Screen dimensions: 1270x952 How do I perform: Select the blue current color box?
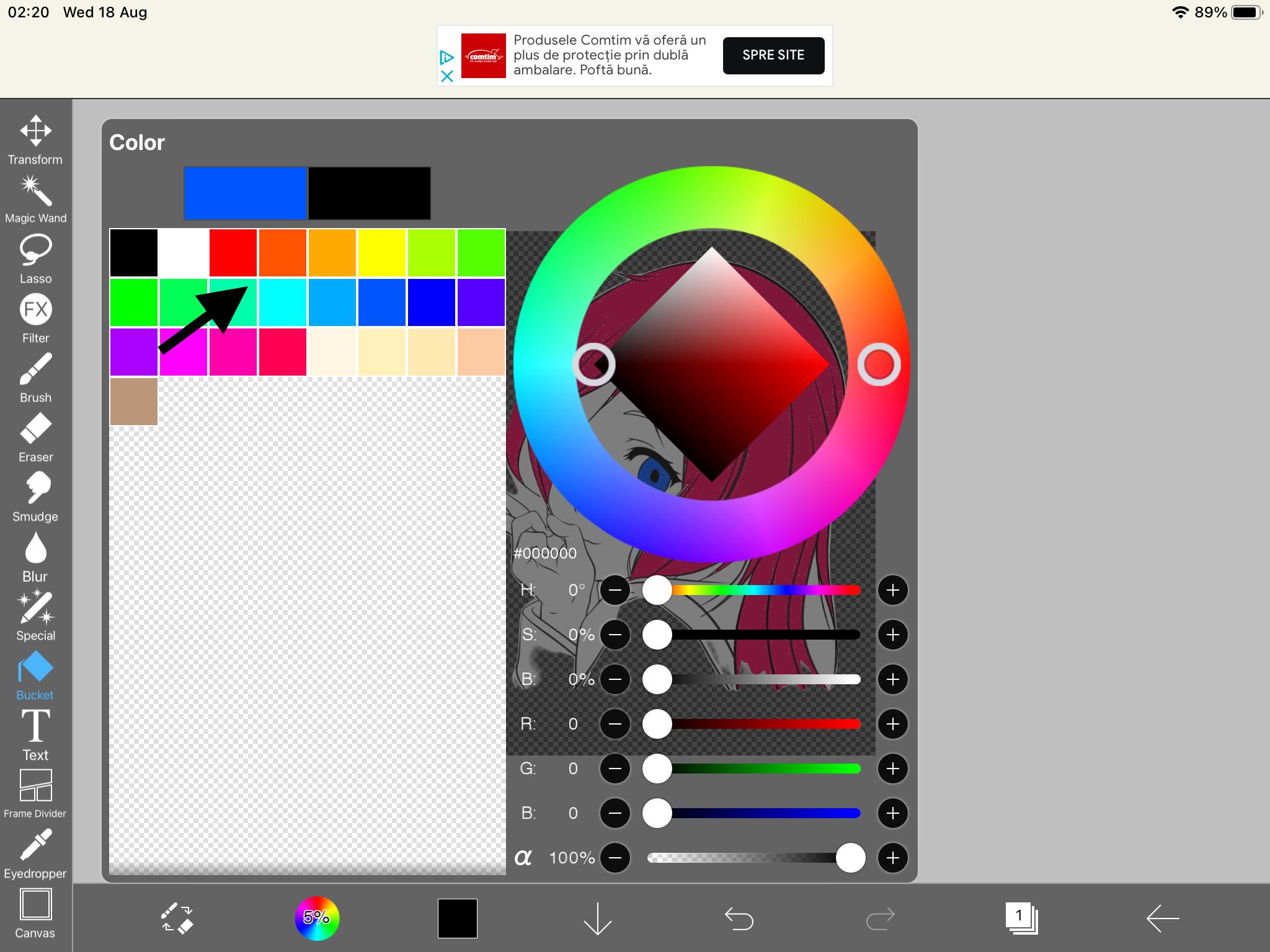coord(246,193)
